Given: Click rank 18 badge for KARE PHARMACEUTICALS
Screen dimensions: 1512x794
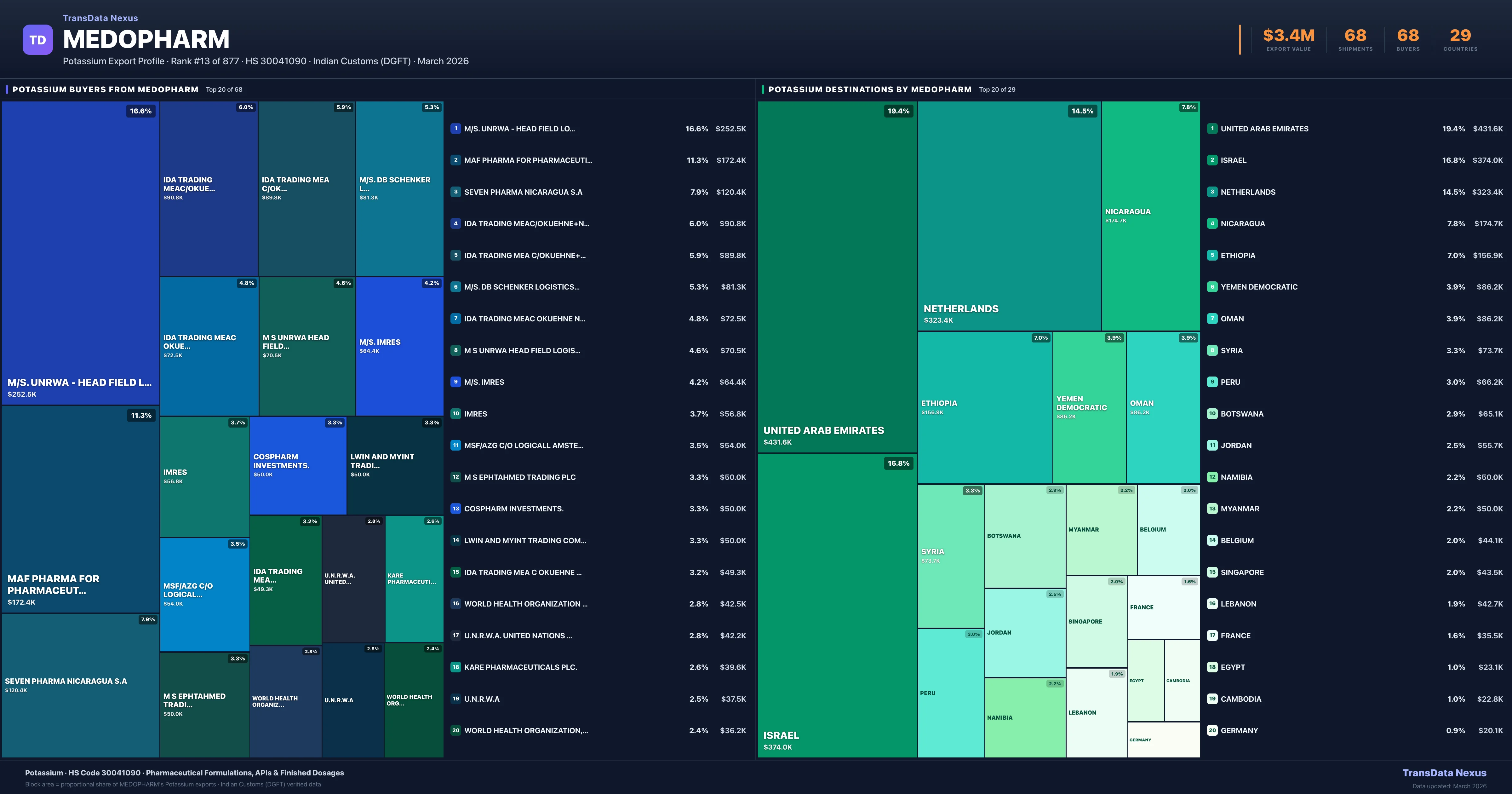Looking at the screenshot, I should tap(455, 667).
